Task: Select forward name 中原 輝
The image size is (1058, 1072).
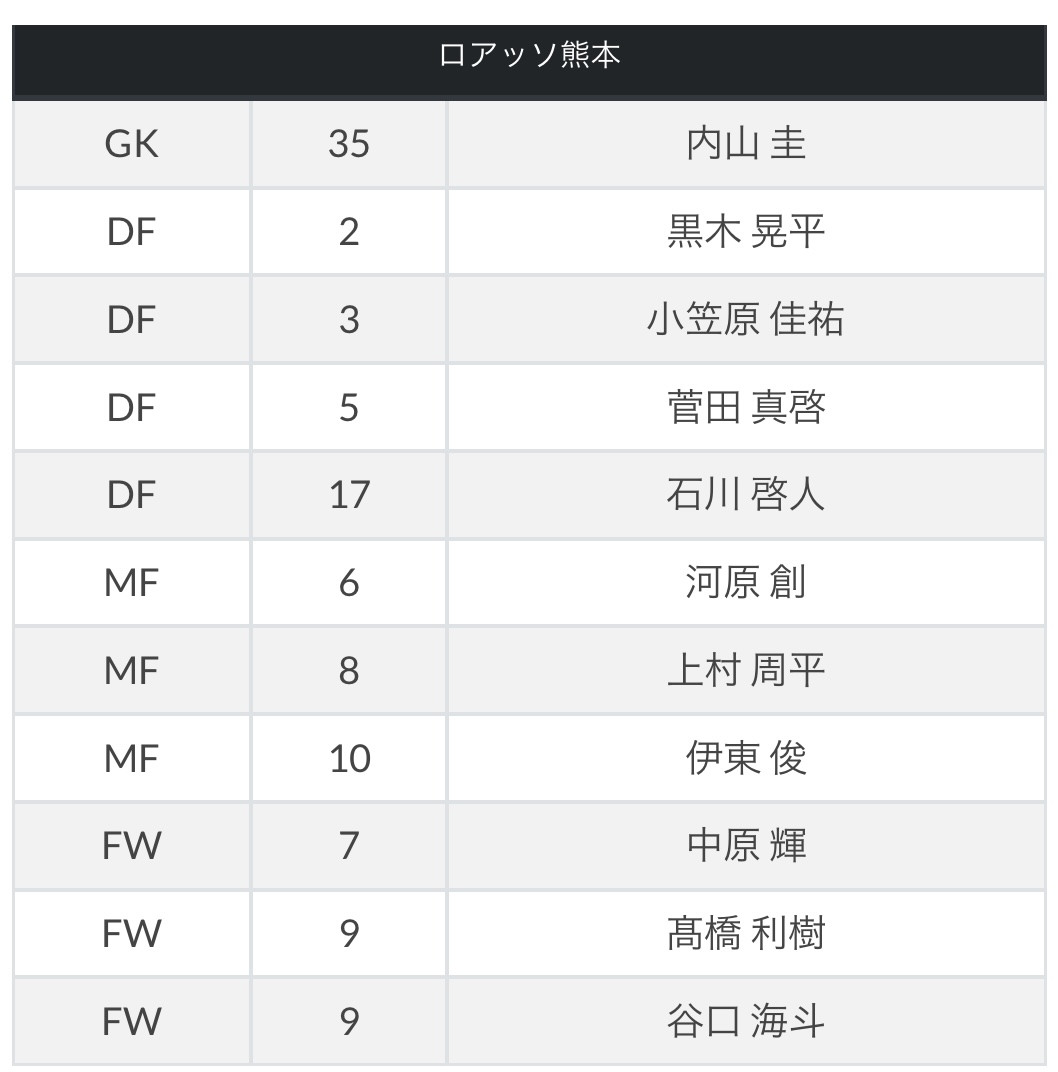Action: point(746,846)
